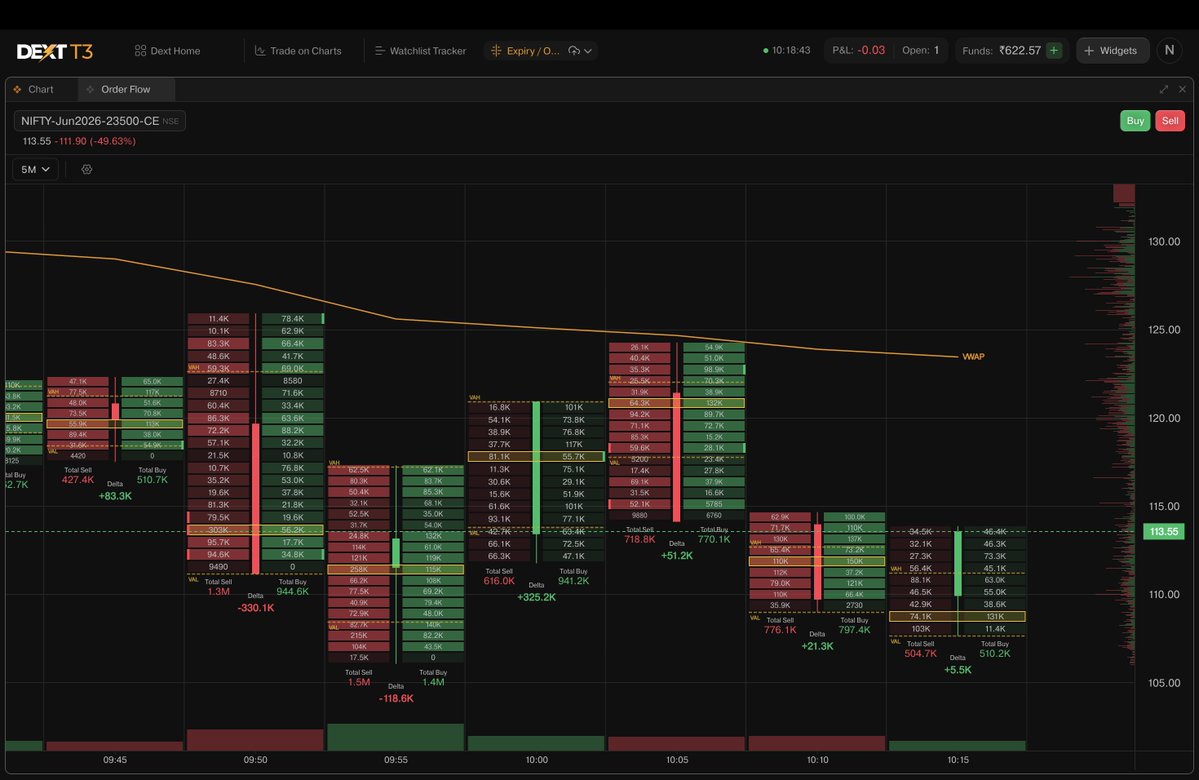The height and width of the screenshot is (780, 1199).
Task: Click the DEXT T3 logo
Action: pos(54,51)
